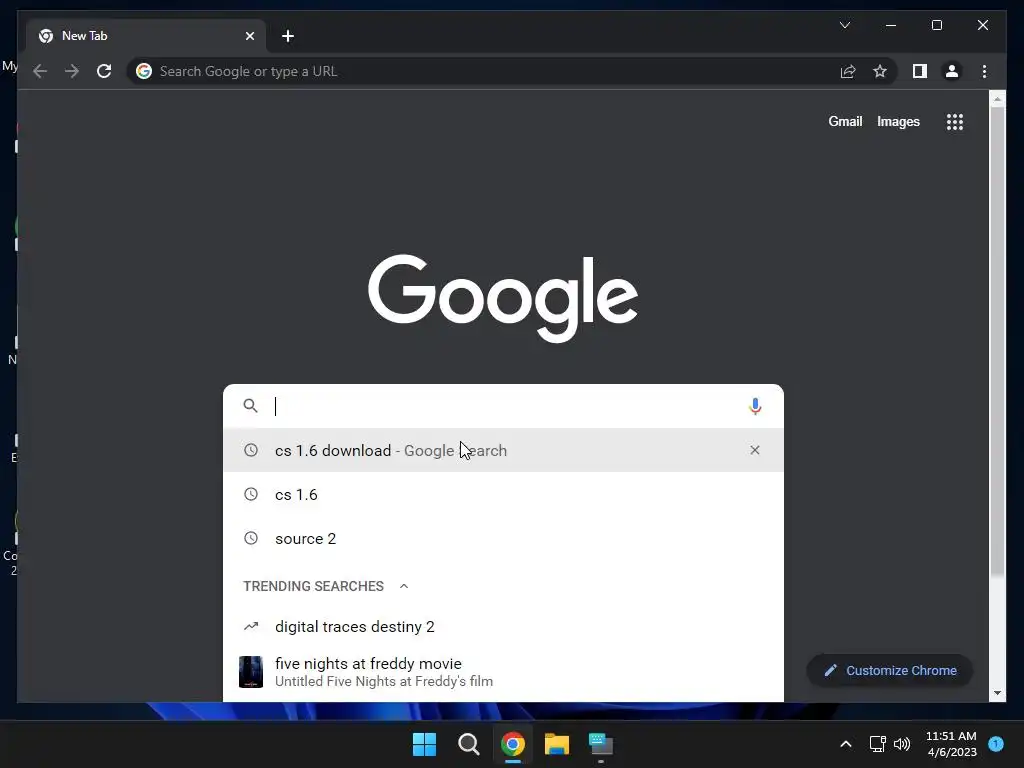Click the scrollbar up arrow
This screenshot has width=1024, height=768.
coord(997,99)
